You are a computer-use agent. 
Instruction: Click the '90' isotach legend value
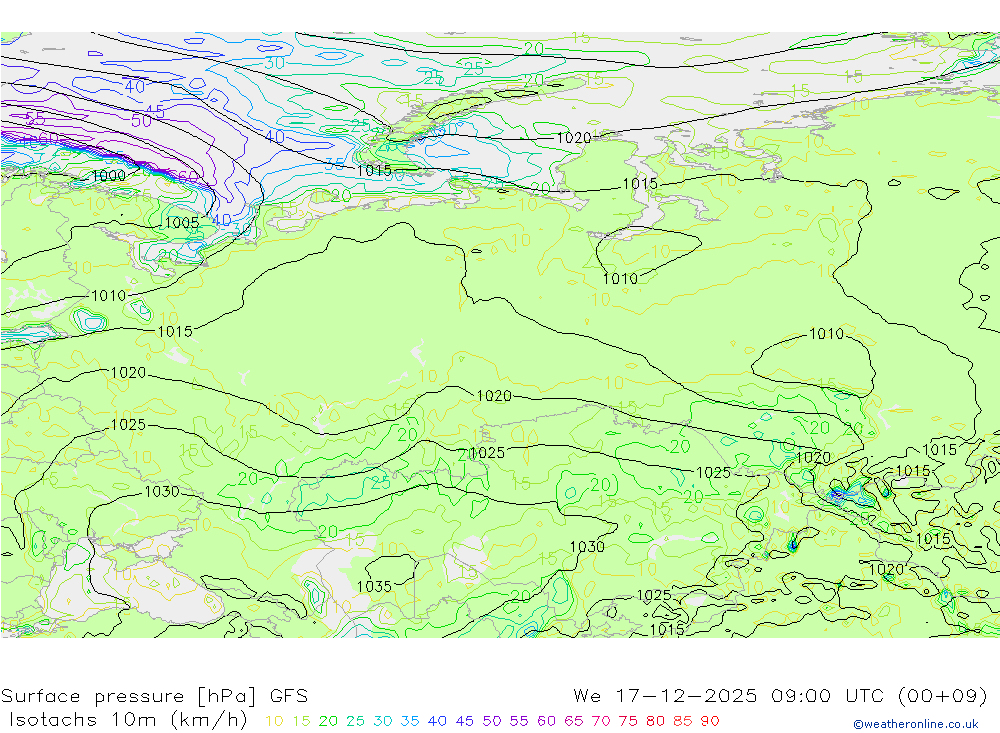(x=710, y=721)
